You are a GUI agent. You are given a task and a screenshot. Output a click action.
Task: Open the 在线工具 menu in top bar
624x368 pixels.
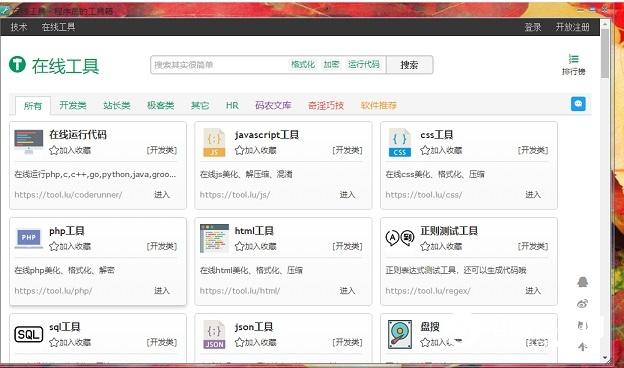point(58,27)
